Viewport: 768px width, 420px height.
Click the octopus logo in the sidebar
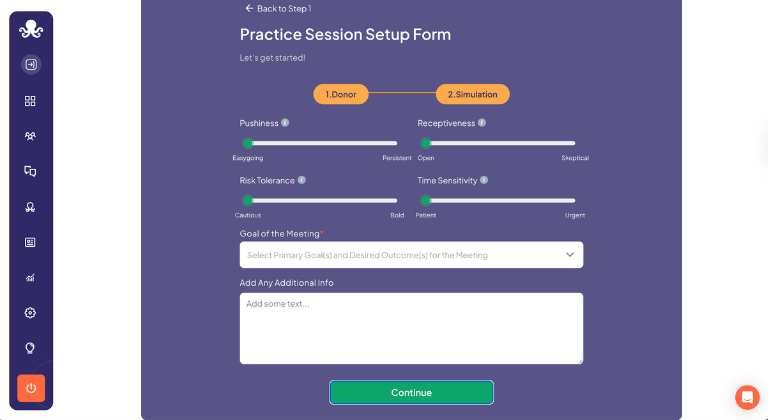[x=31, y=30]
